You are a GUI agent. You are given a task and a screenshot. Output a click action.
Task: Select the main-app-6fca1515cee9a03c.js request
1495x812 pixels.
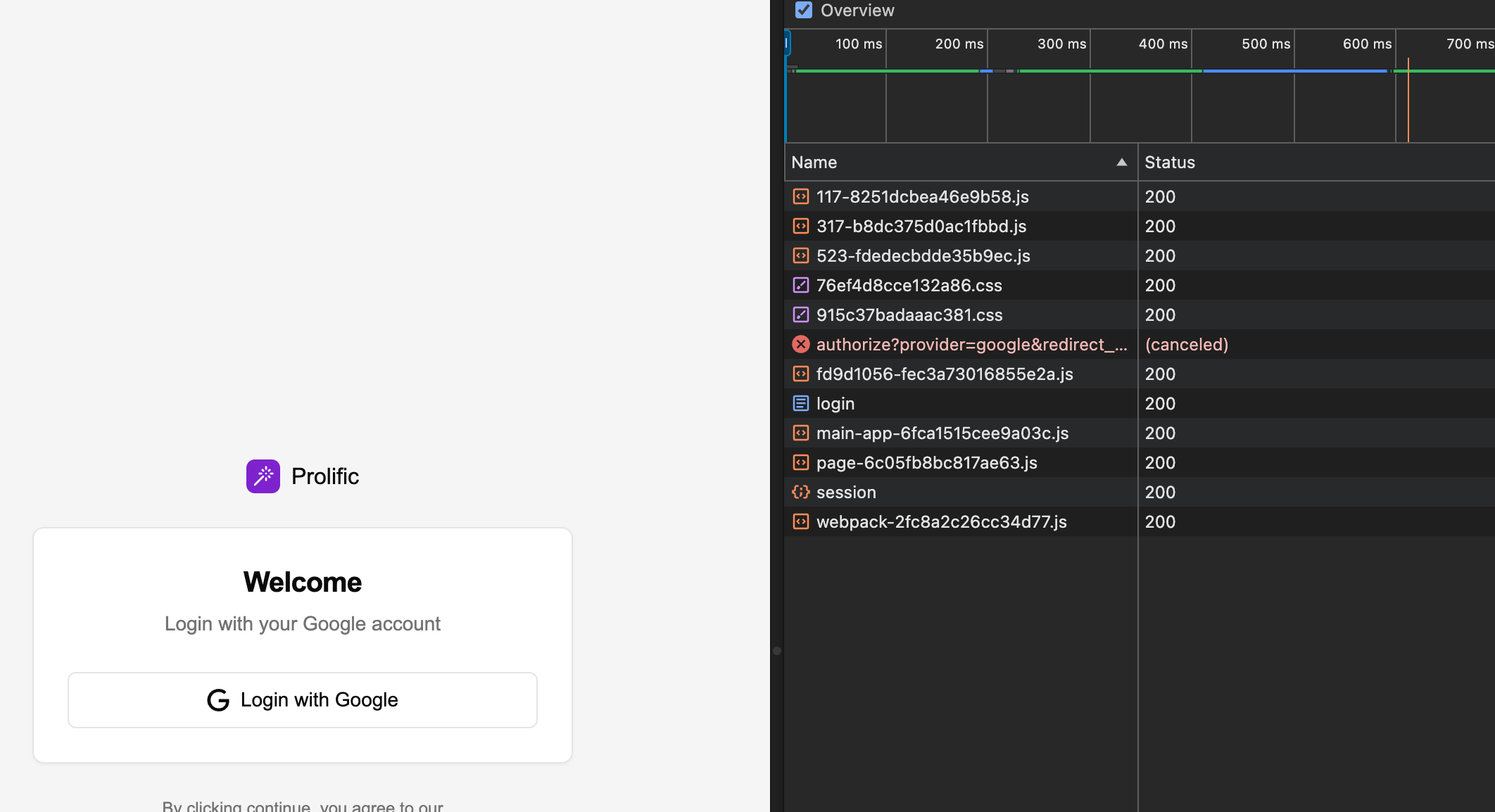coord(942,433)
